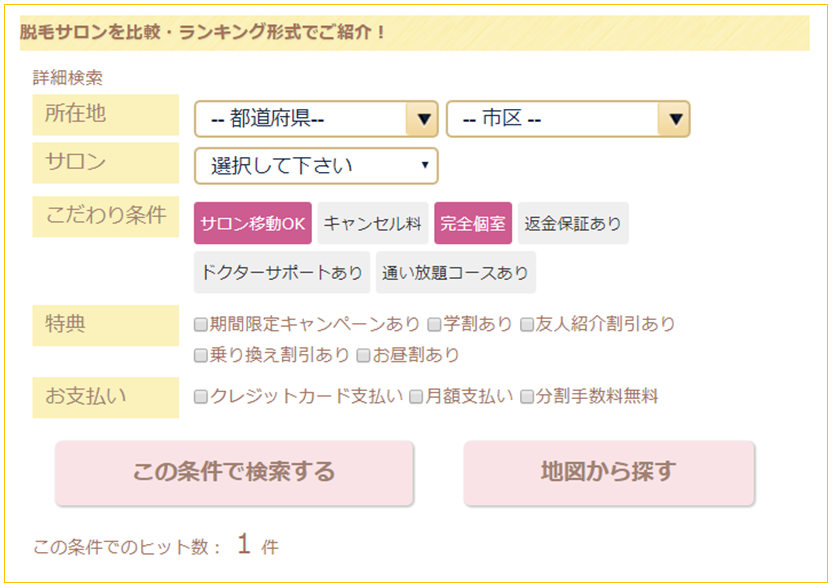
Task: Click the 地図から探す map button
Action: coord(609,472)
